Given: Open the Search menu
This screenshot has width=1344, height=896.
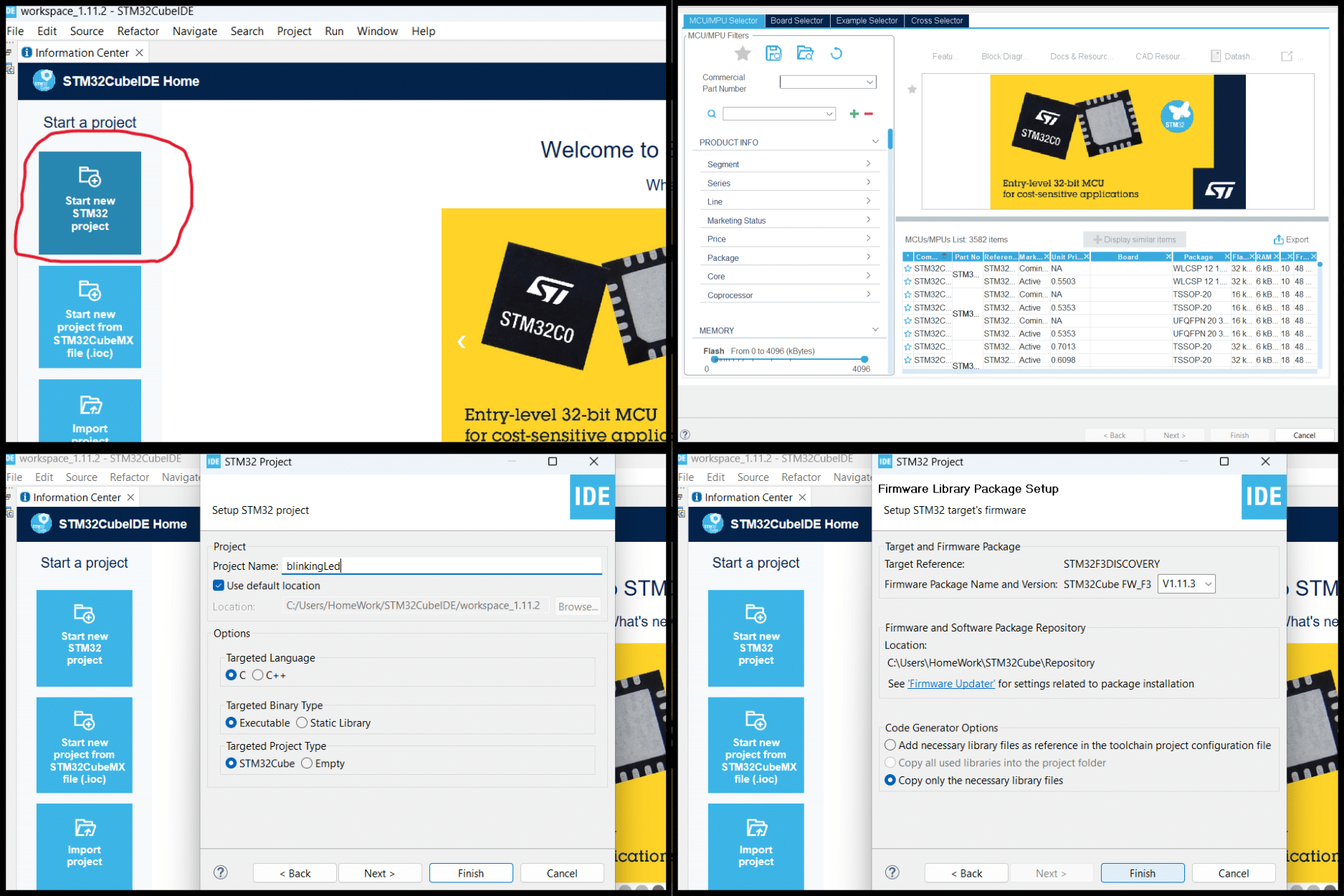Looking at the screenshot, I should point(247,31).
